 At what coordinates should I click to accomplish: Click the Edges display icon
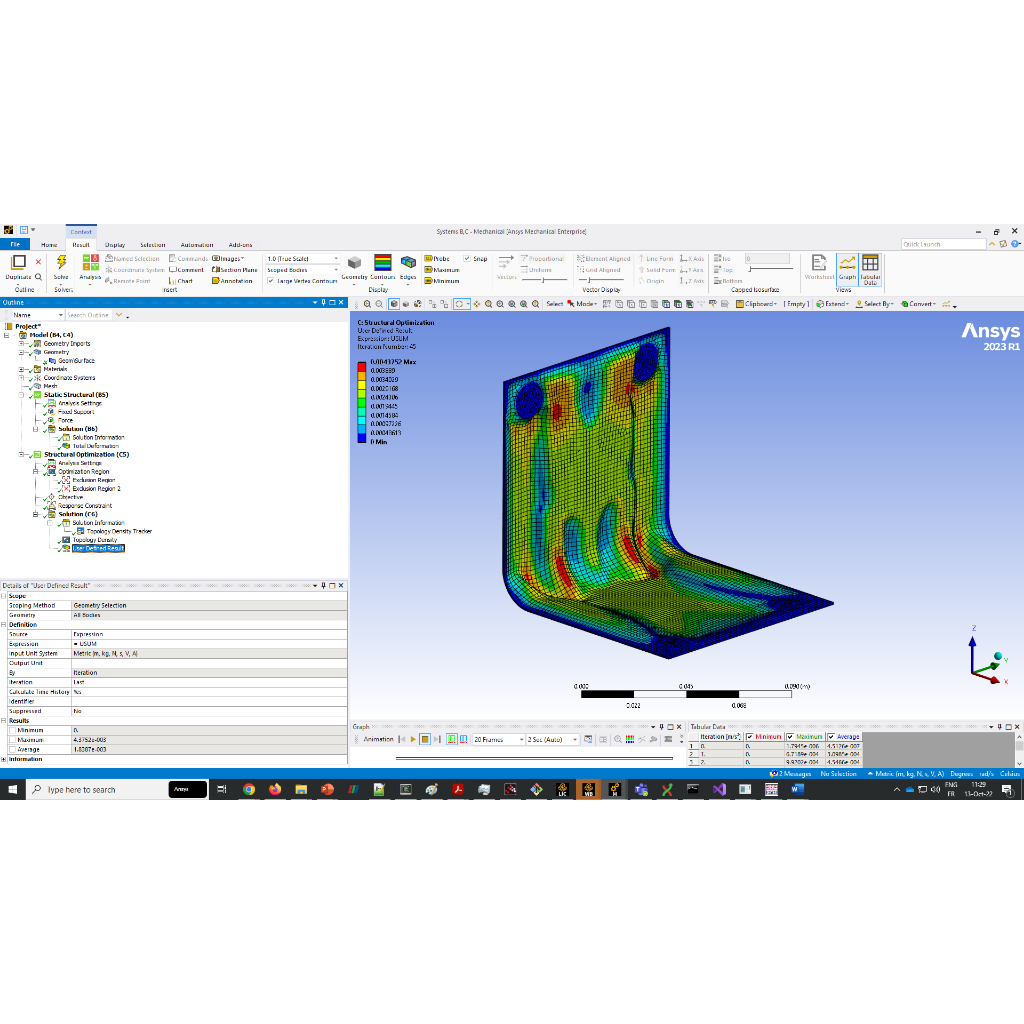coord(408,264)
